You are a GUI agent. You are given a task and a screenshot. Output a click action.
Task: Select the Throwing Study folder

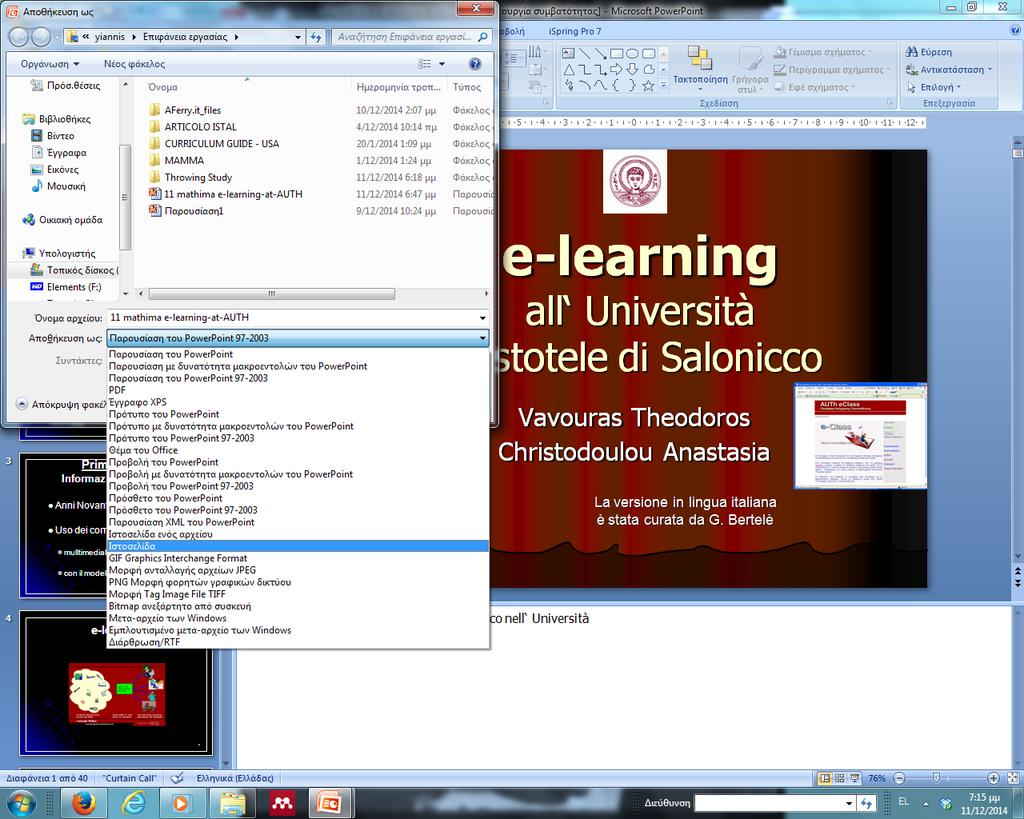pyautogui.click(x=198, y=177)
